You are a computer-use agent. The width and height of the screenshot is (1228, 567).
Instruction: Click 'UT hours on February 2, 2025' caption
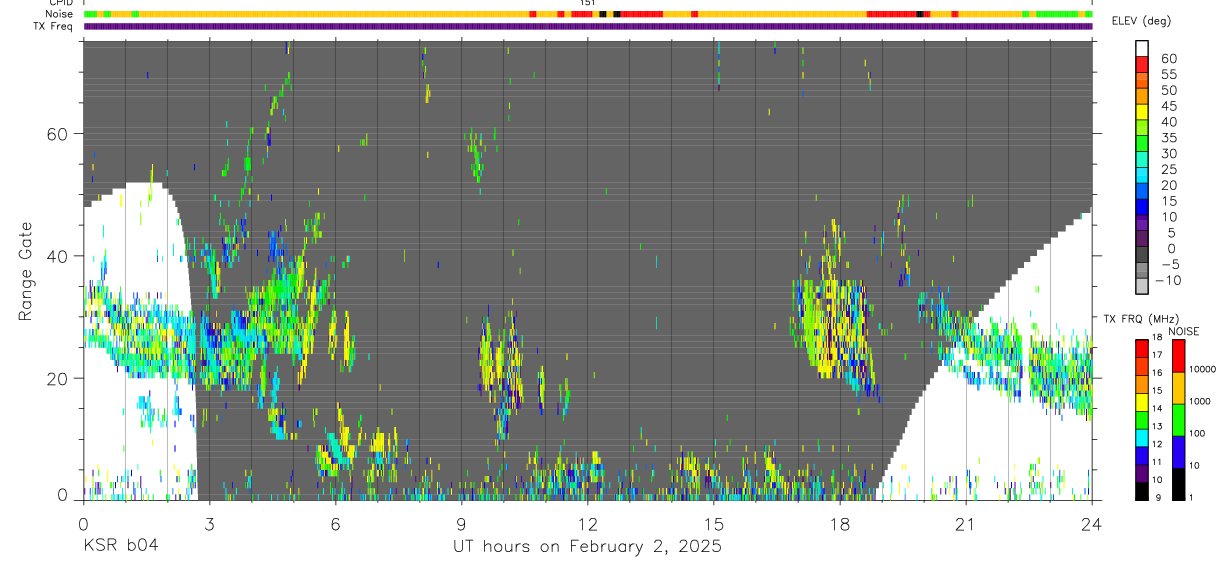click(x=588, y=547)
